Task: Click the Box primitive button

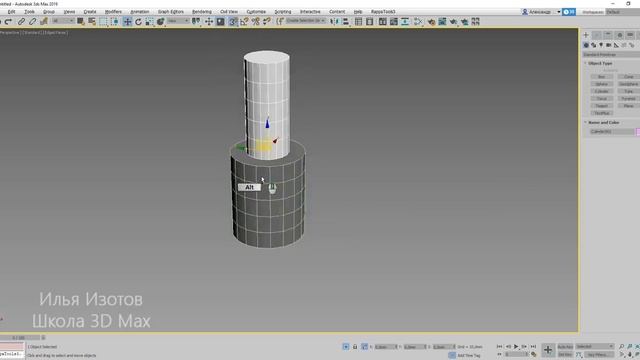Action: (602, 77)
